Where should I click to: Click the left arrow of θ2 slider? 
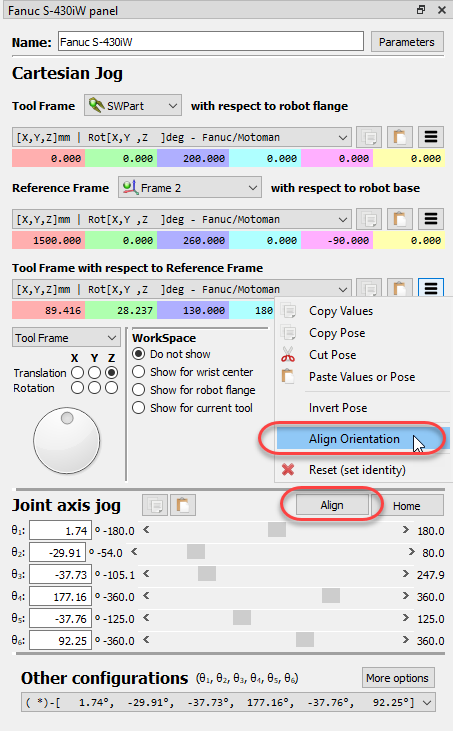(134, 552)
